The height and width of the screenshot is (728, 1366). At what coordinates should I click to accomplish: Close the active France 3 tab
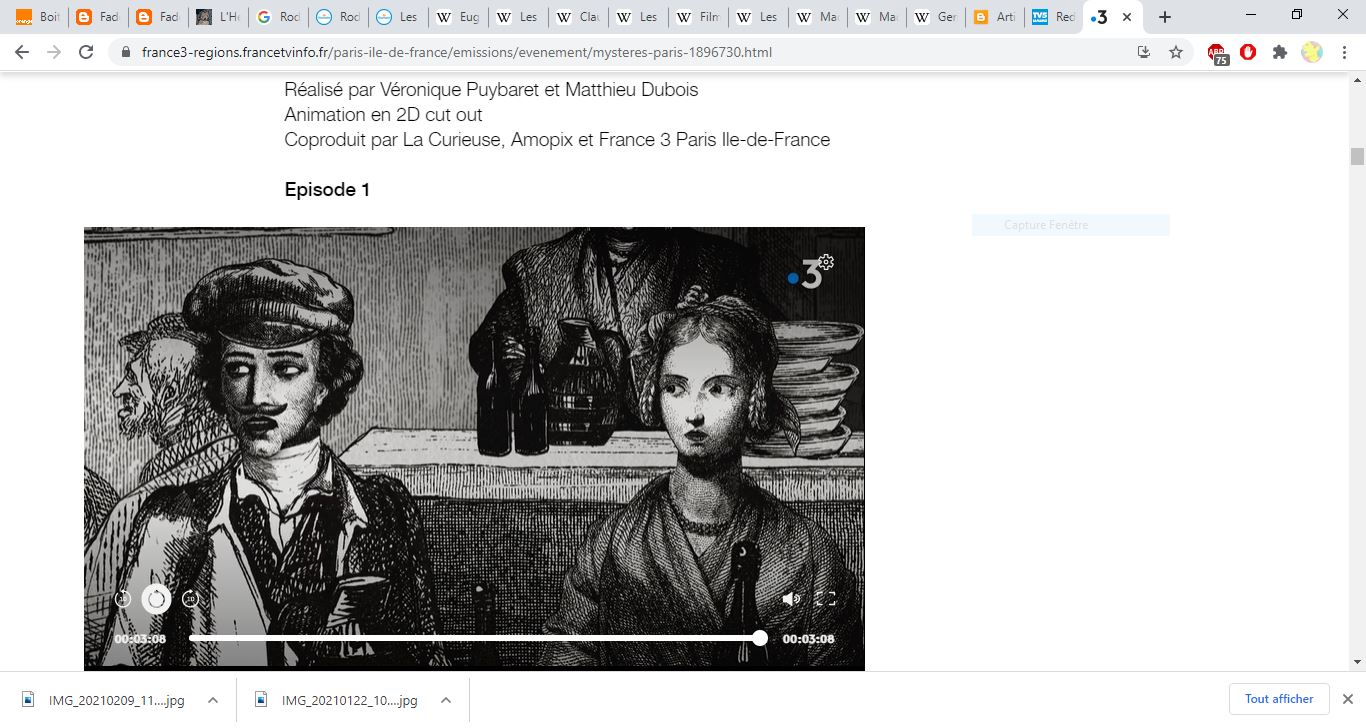[x=1127, y=17]
